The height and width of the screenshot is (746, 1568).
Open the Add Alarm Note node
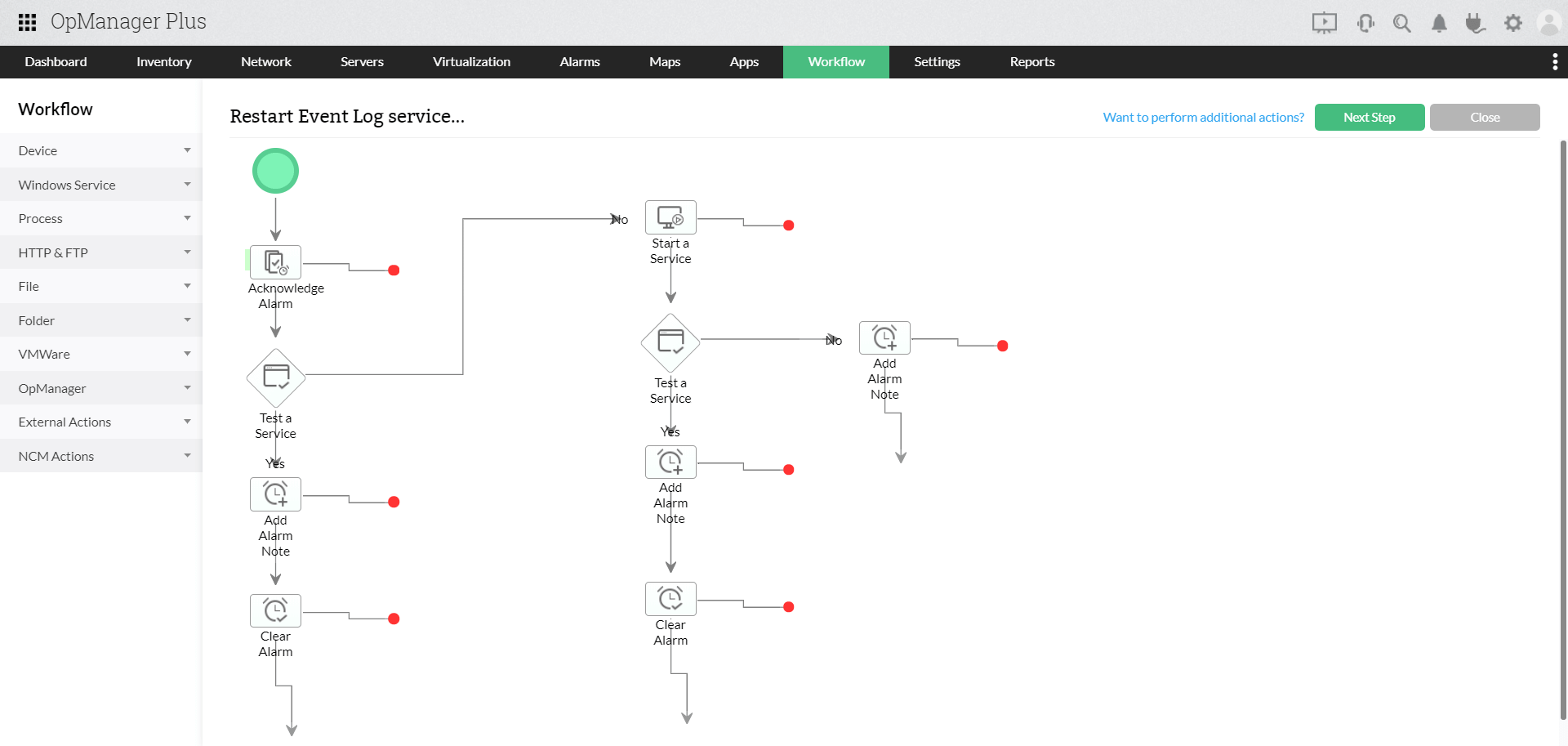point(275,494)
